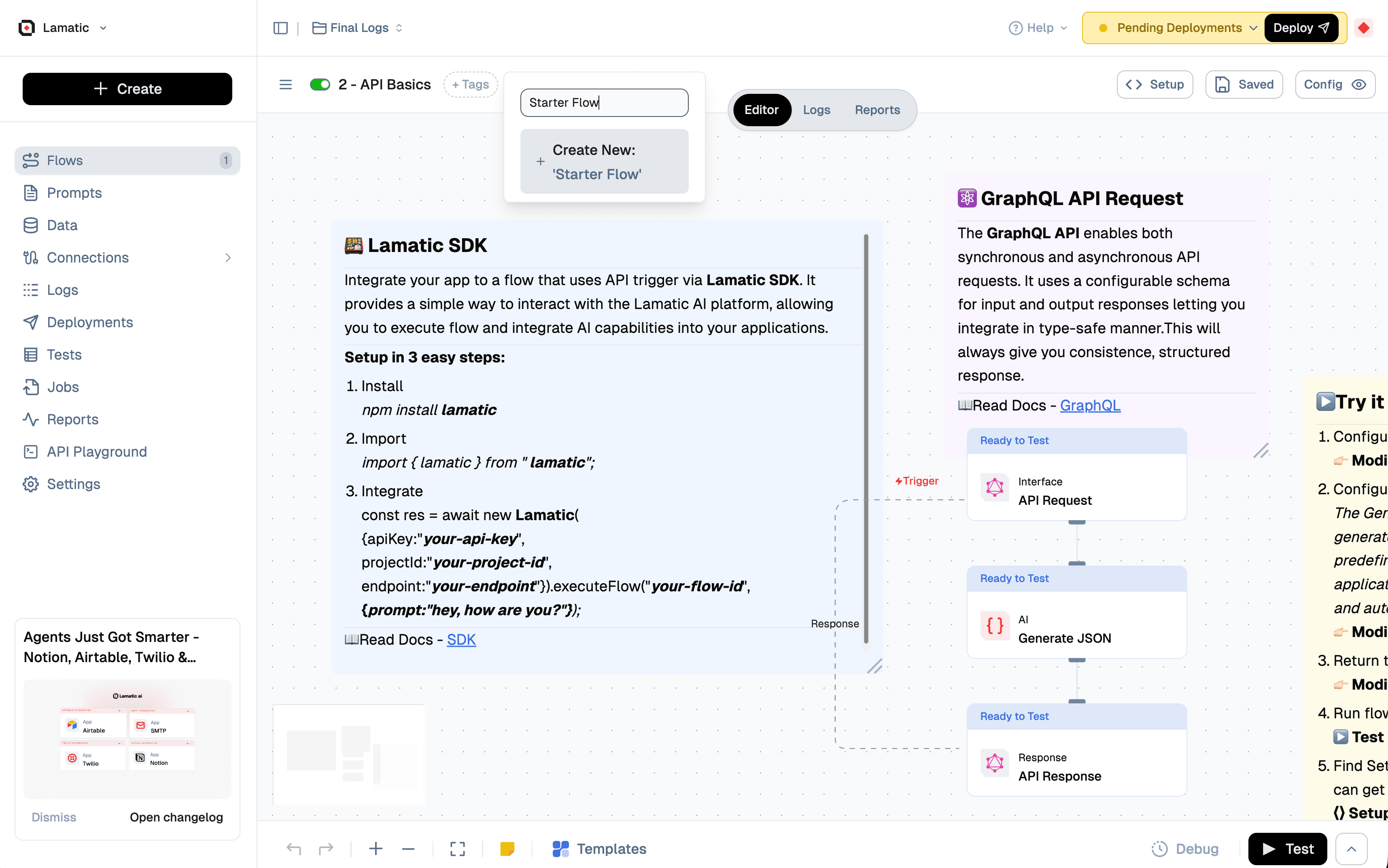Switch to the Reports tab
Image resolution: width=1388 pixels, height=868 pixels.
(x=877, y=110)
